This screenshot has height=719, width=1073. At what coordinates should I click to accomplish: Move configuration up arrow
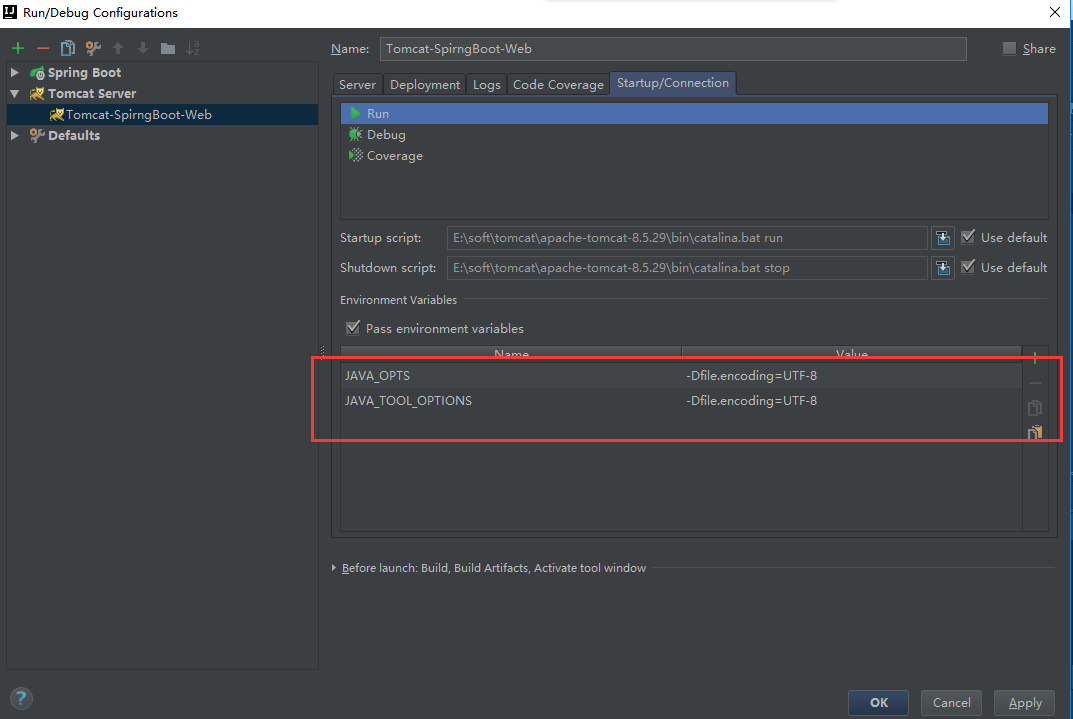pyautogui.click(x=118, y=48)
